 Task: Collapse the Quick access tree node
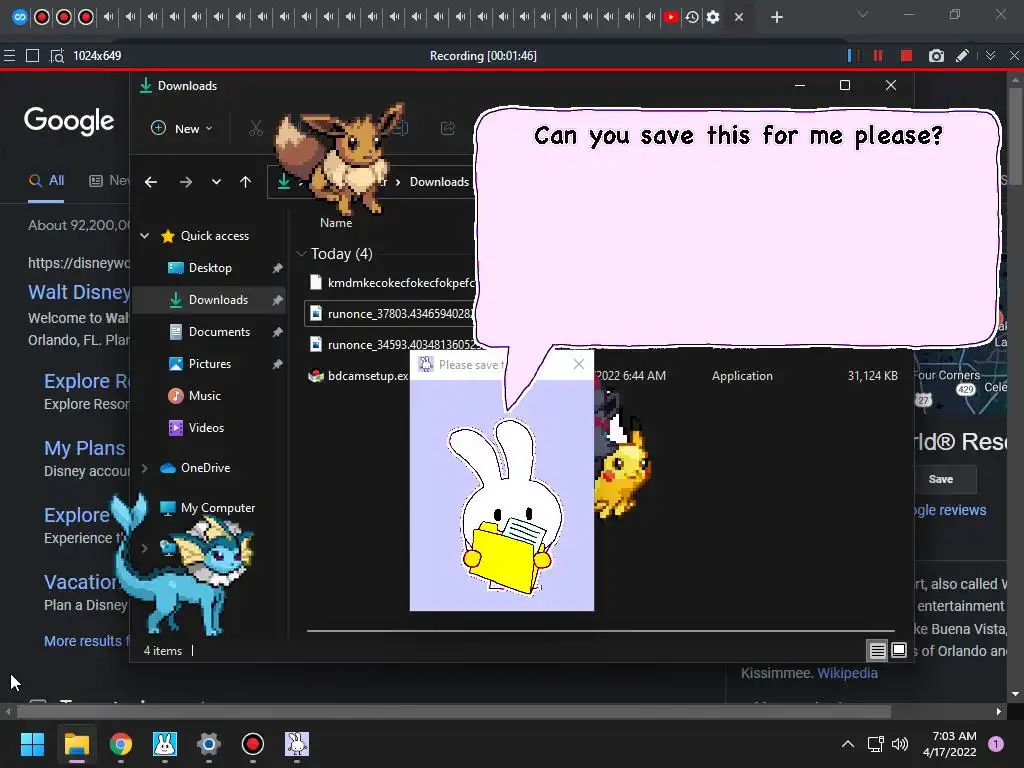click(x=145, y=236)
